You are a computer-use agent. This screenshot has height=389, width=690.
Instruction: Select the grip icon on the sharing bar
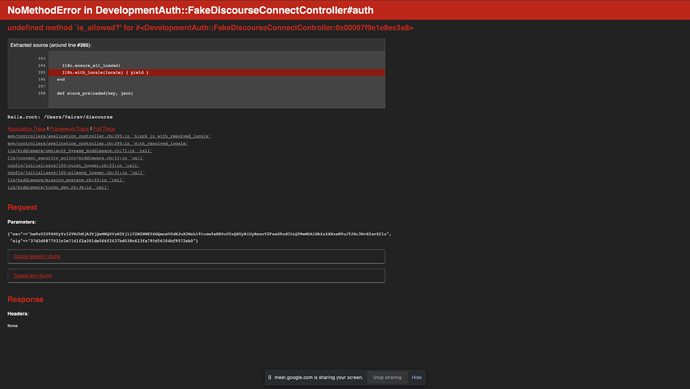270,378
